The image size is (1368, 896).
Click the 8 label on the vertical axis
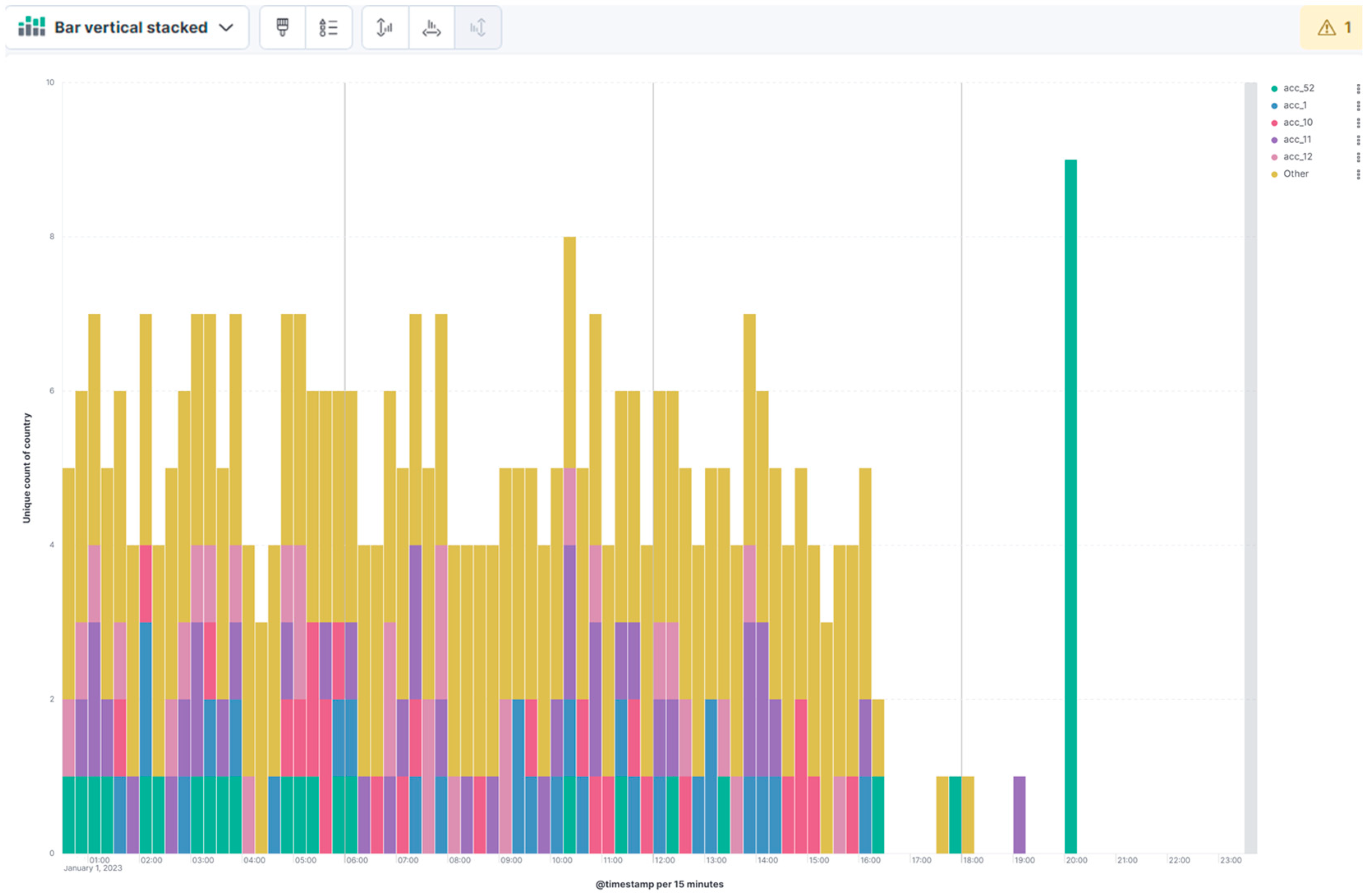(x=52, y=236)
